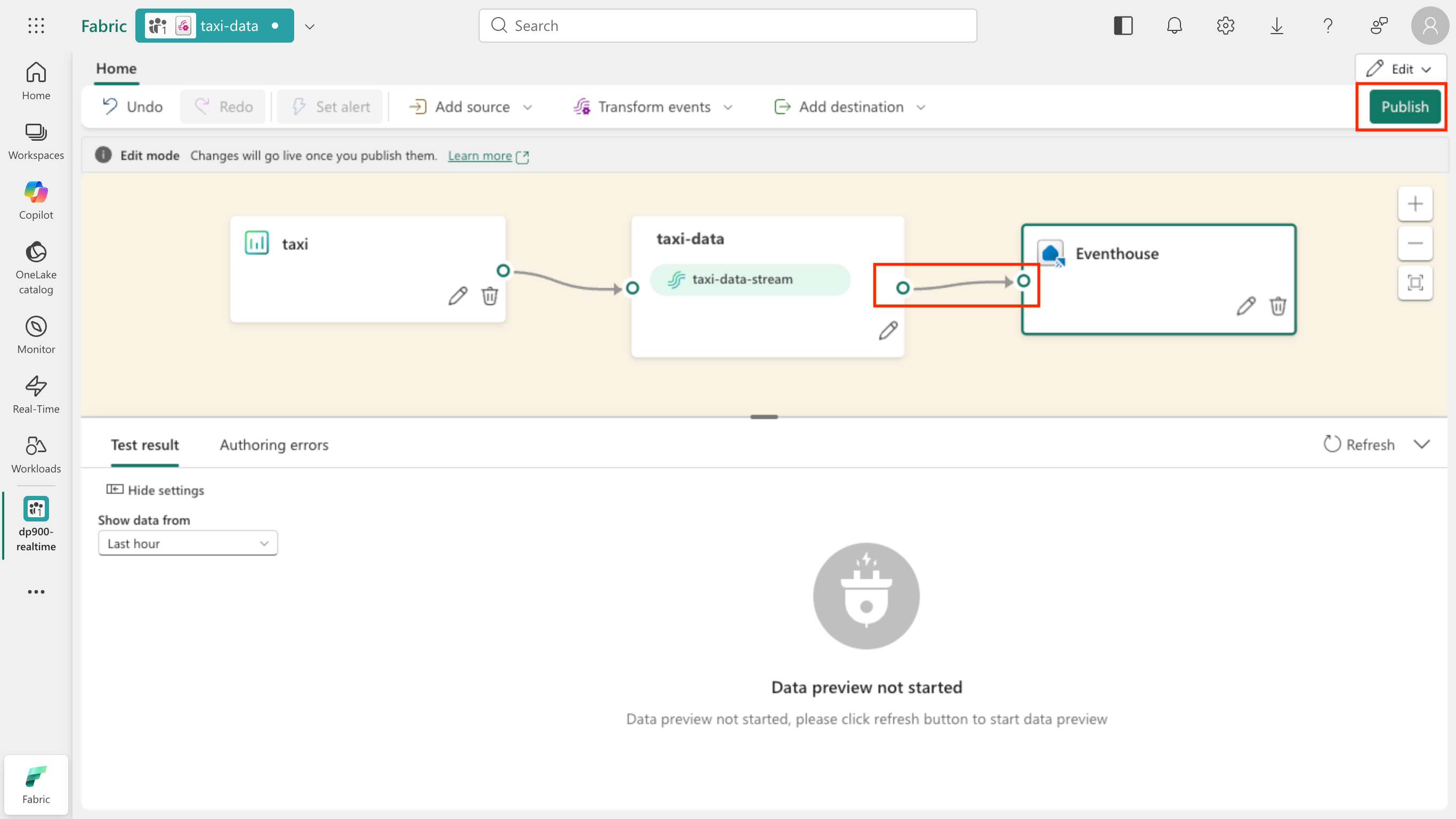Click the Redo button
The image size is (1456, 819).
[224, 107]
